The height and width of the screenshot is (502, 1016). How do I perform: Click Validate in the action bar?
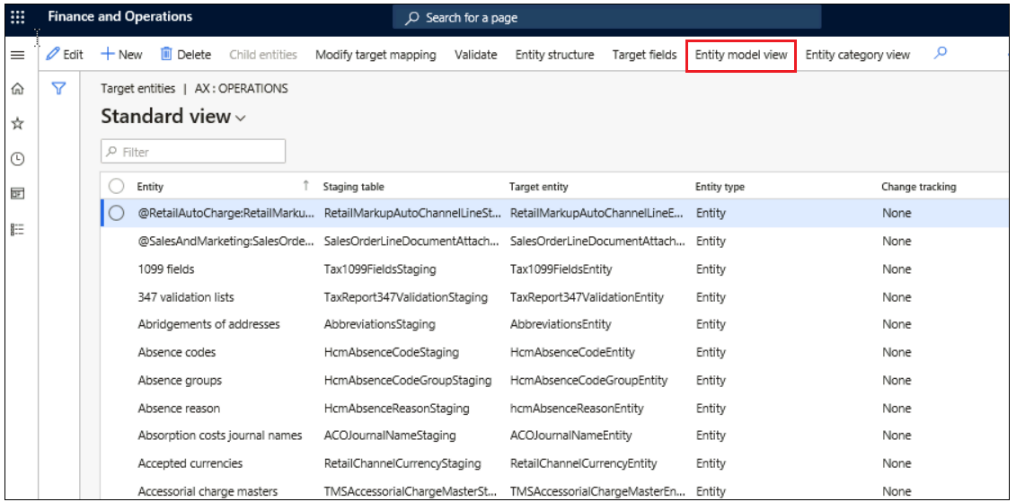coord(476,55)
